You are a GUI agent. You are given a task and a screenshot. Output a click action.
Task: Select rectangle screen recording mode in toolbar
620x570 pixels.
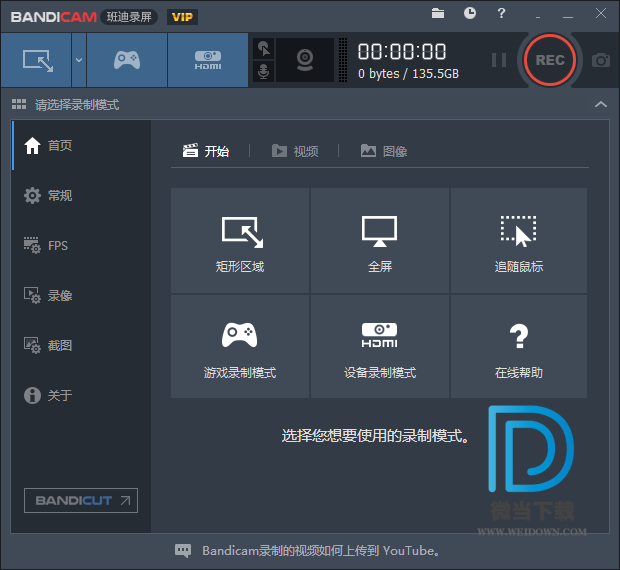36,60
